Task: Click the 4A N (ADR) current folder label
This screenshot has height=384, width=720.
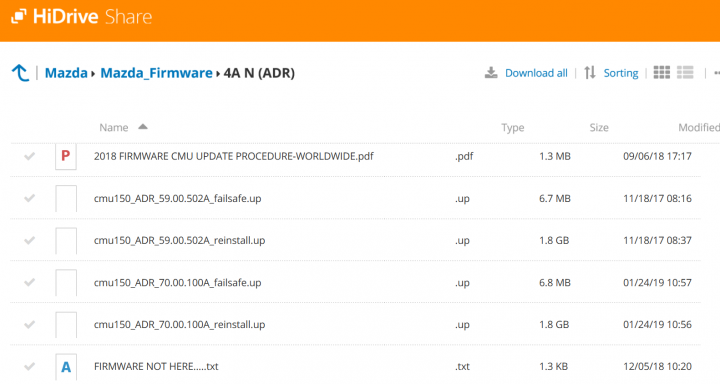Action: (259, 73)
